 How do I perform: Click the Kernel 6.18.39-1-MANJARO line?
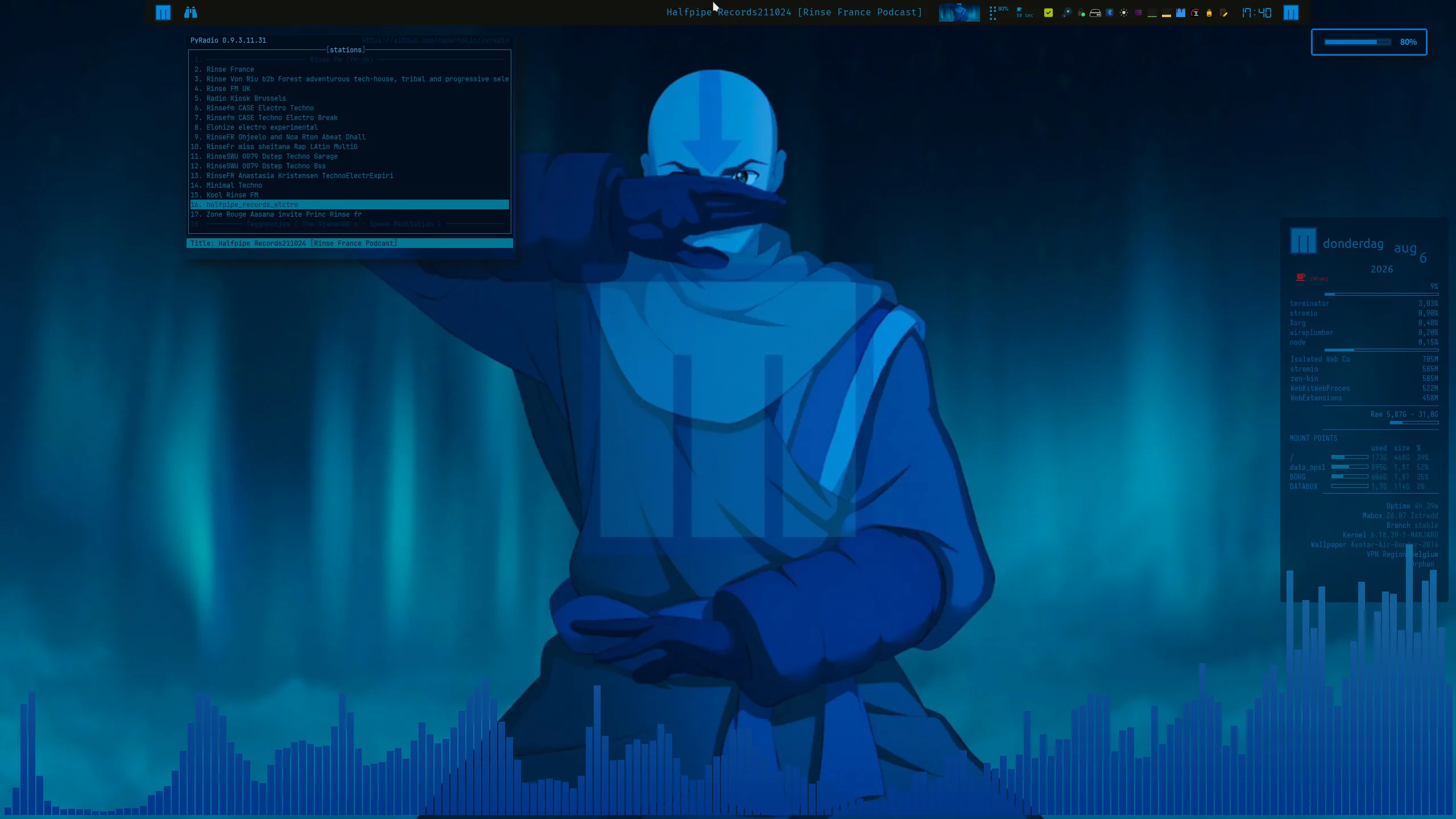[1390, 535]
